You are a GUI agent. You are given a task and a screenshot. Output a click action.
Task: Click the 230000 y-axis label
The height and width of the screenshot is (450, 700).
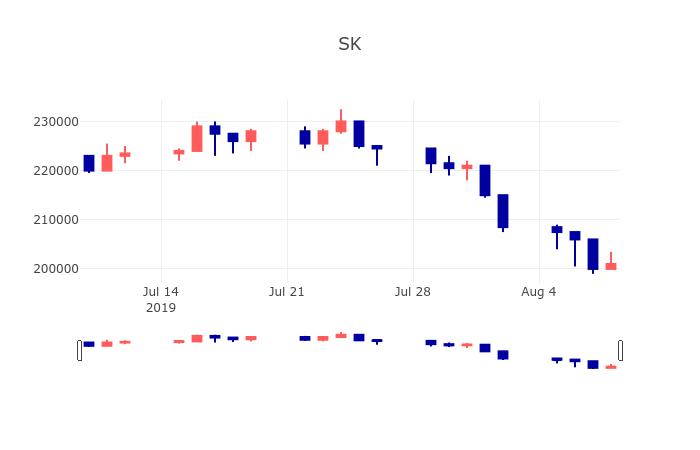tap(56, 121)
